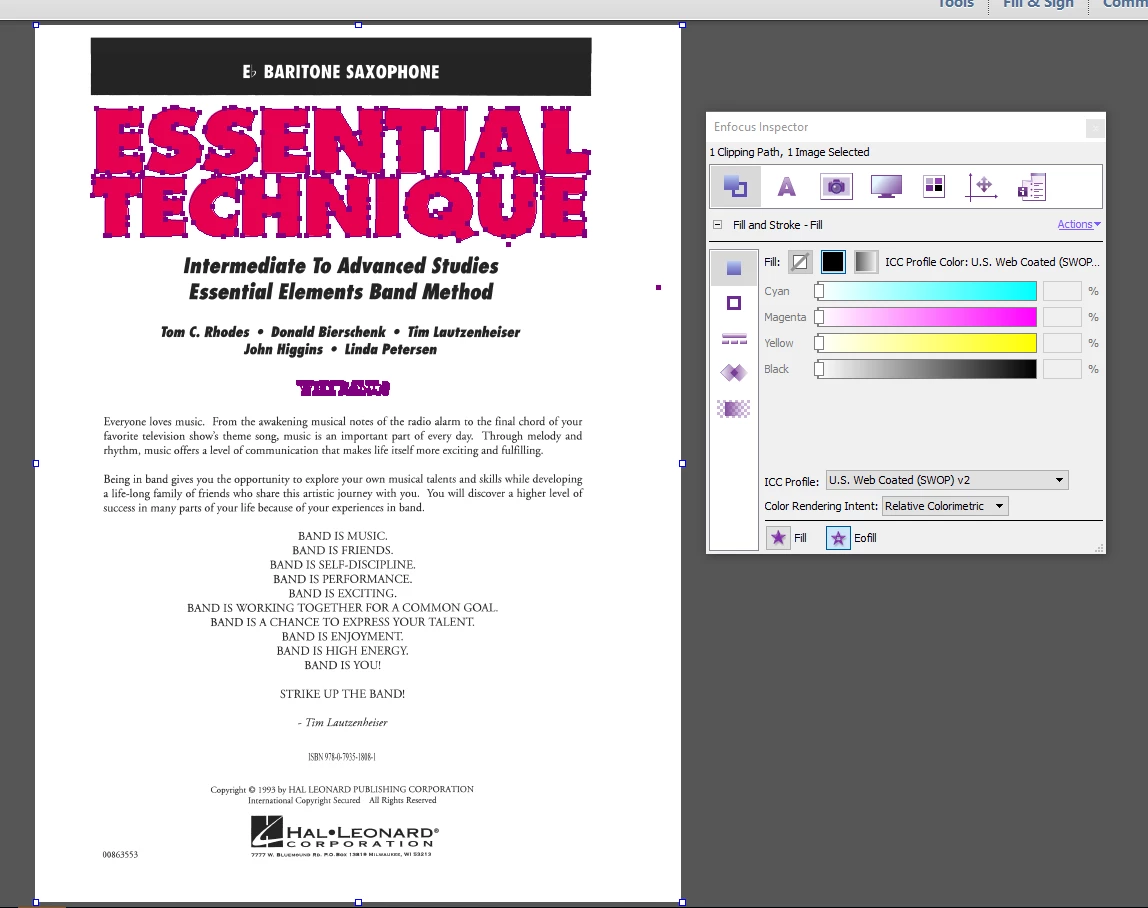Open the Color Rendering Intent dropdown
The image size is (1148, 908).
pyautogui.click(x=944, y=506)
